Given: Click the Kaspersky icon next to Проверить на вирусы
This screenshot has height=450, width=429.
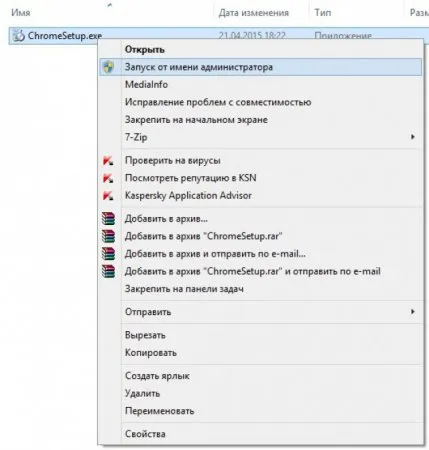Looking at the screenshot, I should [x=108, y=161].
